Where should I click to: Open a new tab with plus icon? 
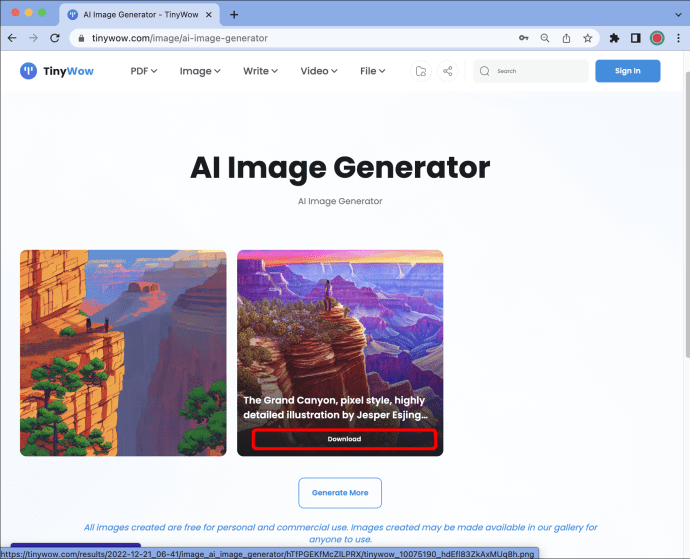coord(234,15)
